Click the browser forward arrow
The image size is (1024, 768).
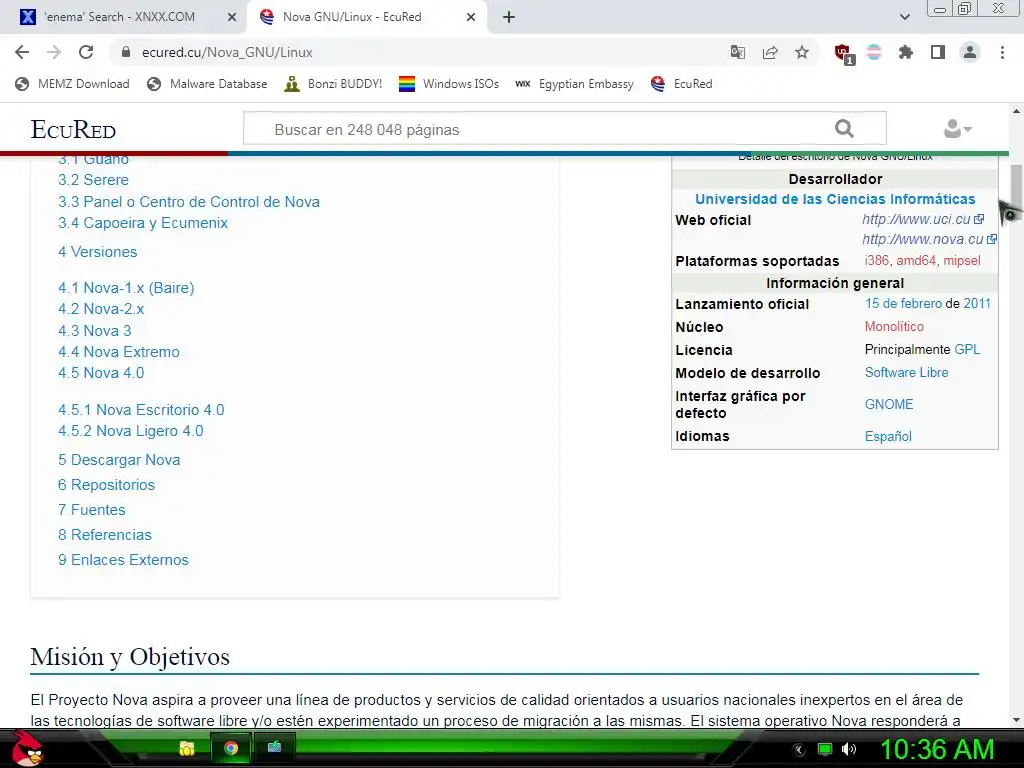pos(54,52)
